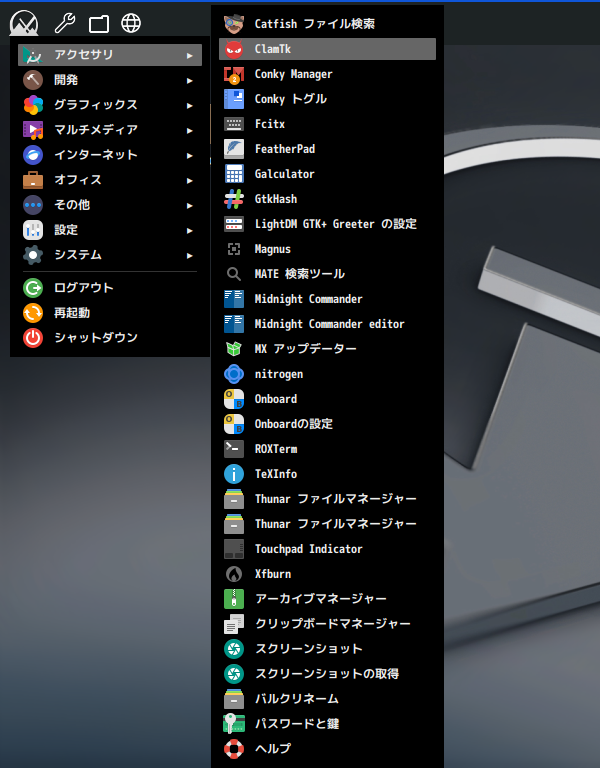The height and width of the screenshot is (768, 600).
Task: Expand the その他 submenu arrow
Action: [190, 205]
